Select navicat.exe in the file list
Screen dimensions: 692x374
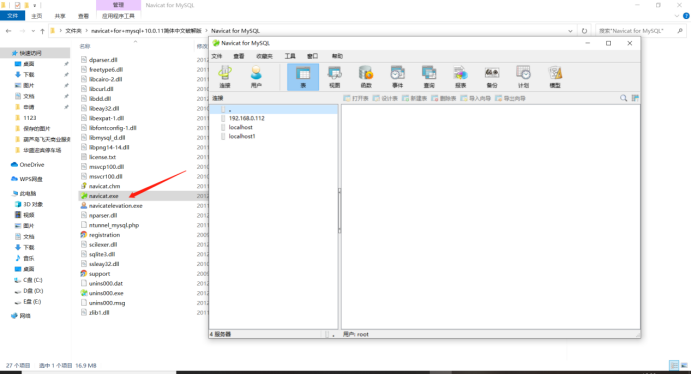(103, 196)
